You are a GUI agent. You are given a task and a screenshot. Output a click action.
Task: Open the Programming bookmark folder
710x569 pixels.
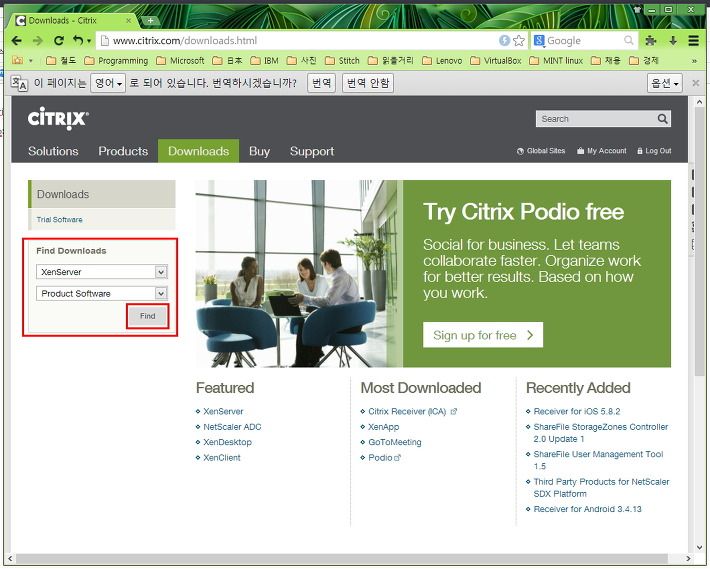point(116,61)
